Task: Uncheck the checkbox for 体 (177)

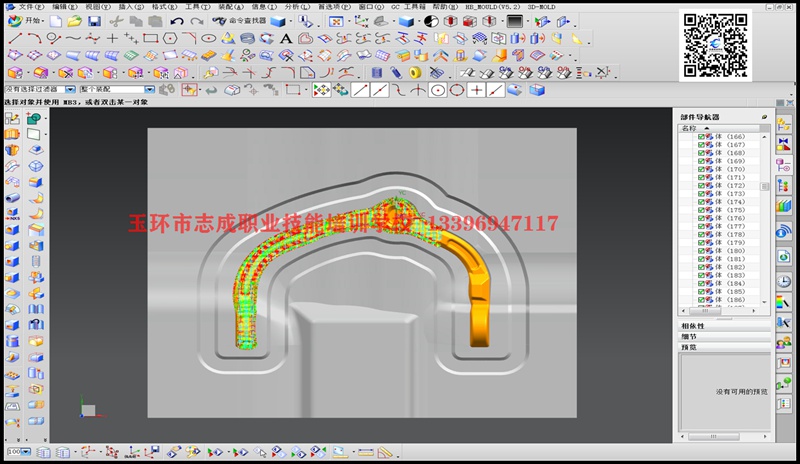Action: [701, 227]
